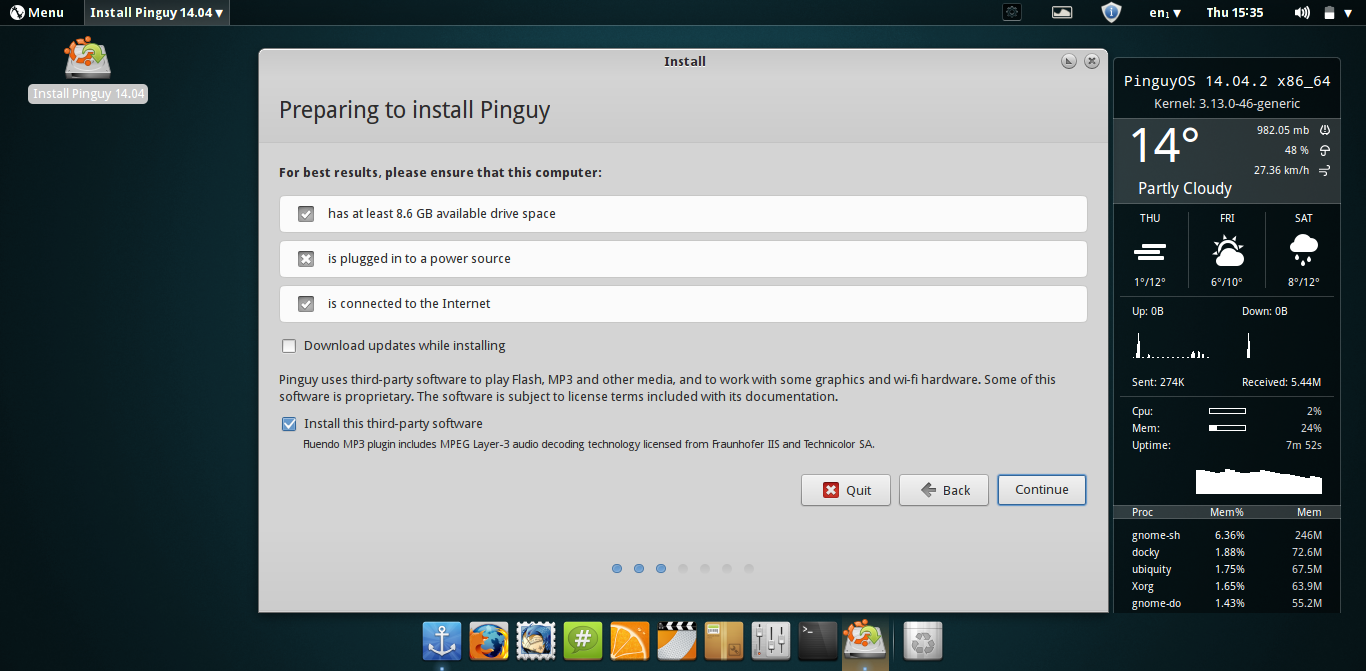The width and height of the screenshot is (1366, 671).
Task: Click the wind speed icon in weather widget
Action: pyautogui.click(x=1324, y=170)
